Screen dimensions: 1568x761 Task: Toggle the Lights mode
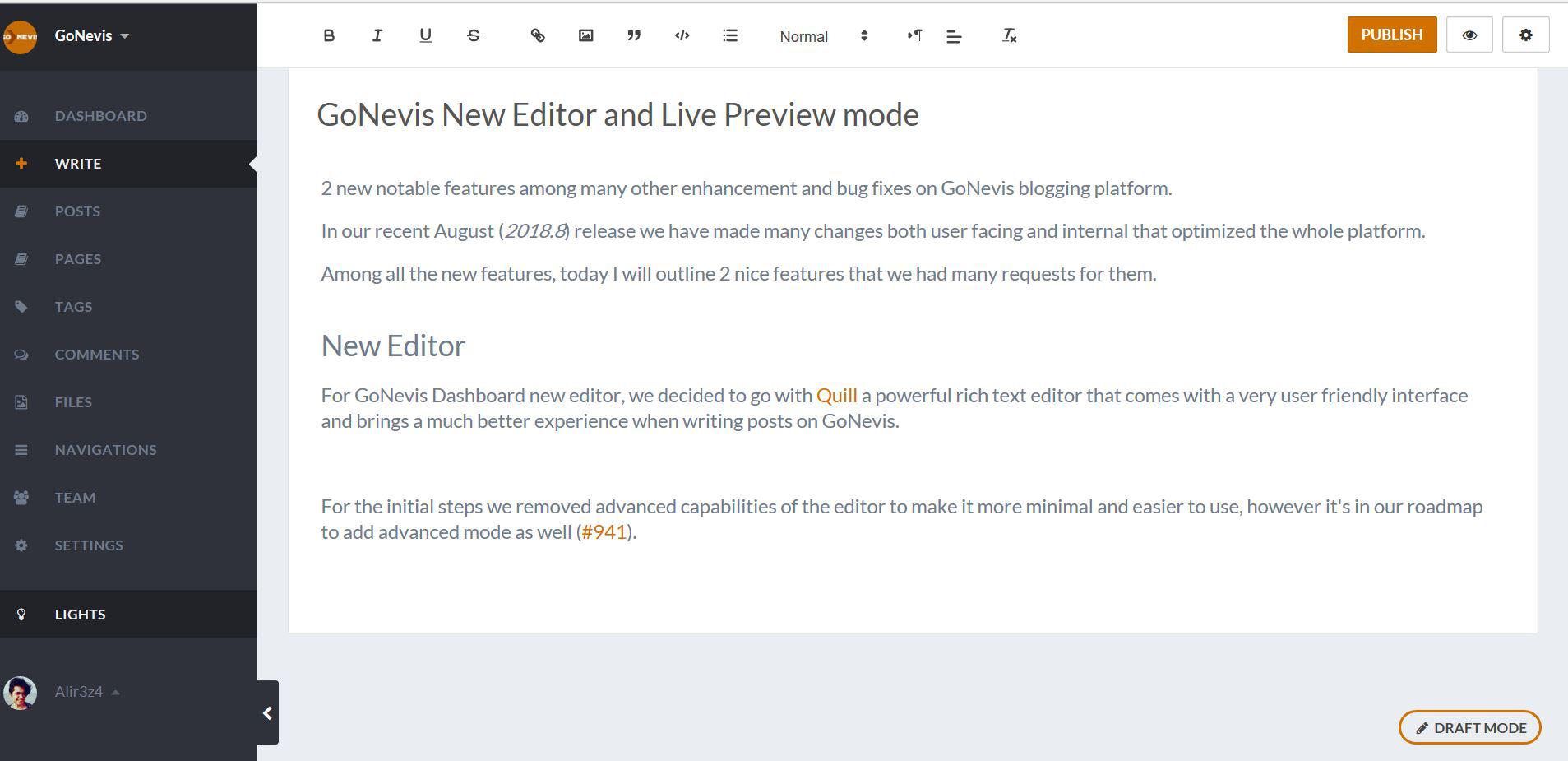(128, 614)
